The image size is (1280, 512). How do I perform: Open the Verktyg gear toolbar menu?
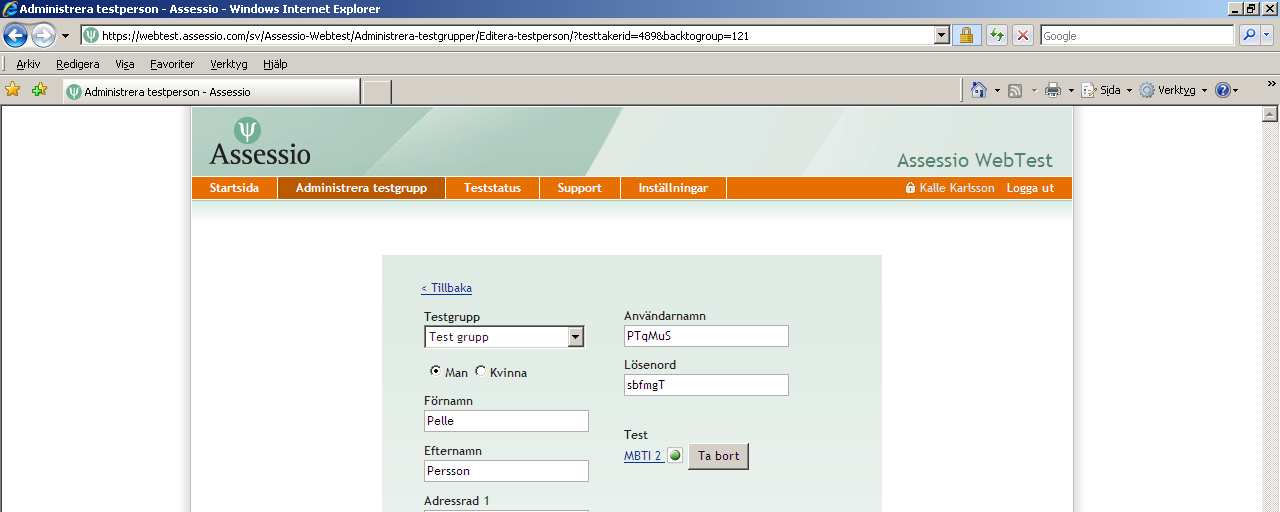pos(1173,90)
